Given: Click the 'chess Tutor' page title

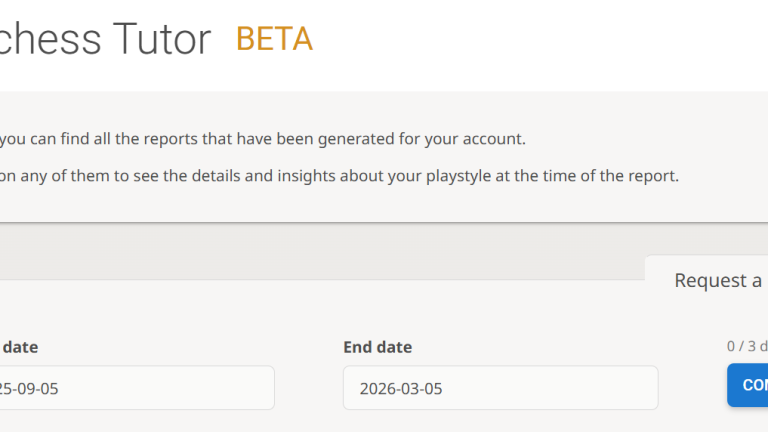Looking at the screenshot, I should point(105,40).
